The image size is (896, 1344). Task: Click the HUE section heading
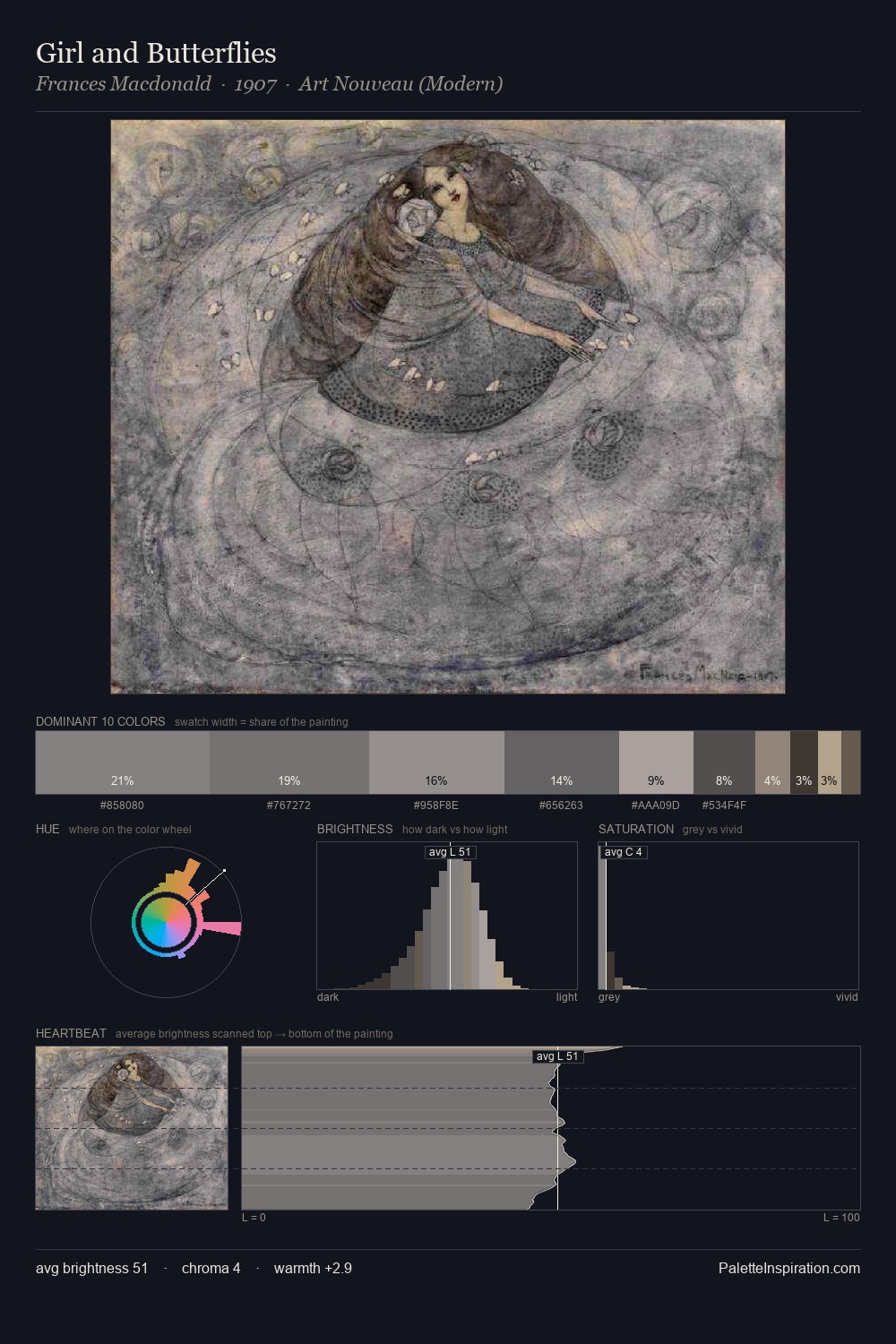[x=47, y=829]
